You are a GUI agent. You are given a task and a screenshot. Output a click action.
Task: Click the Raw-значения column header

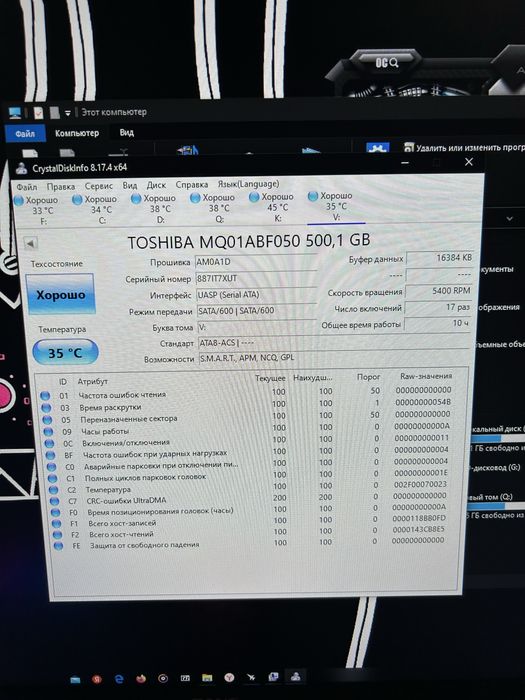pos(426,376)
